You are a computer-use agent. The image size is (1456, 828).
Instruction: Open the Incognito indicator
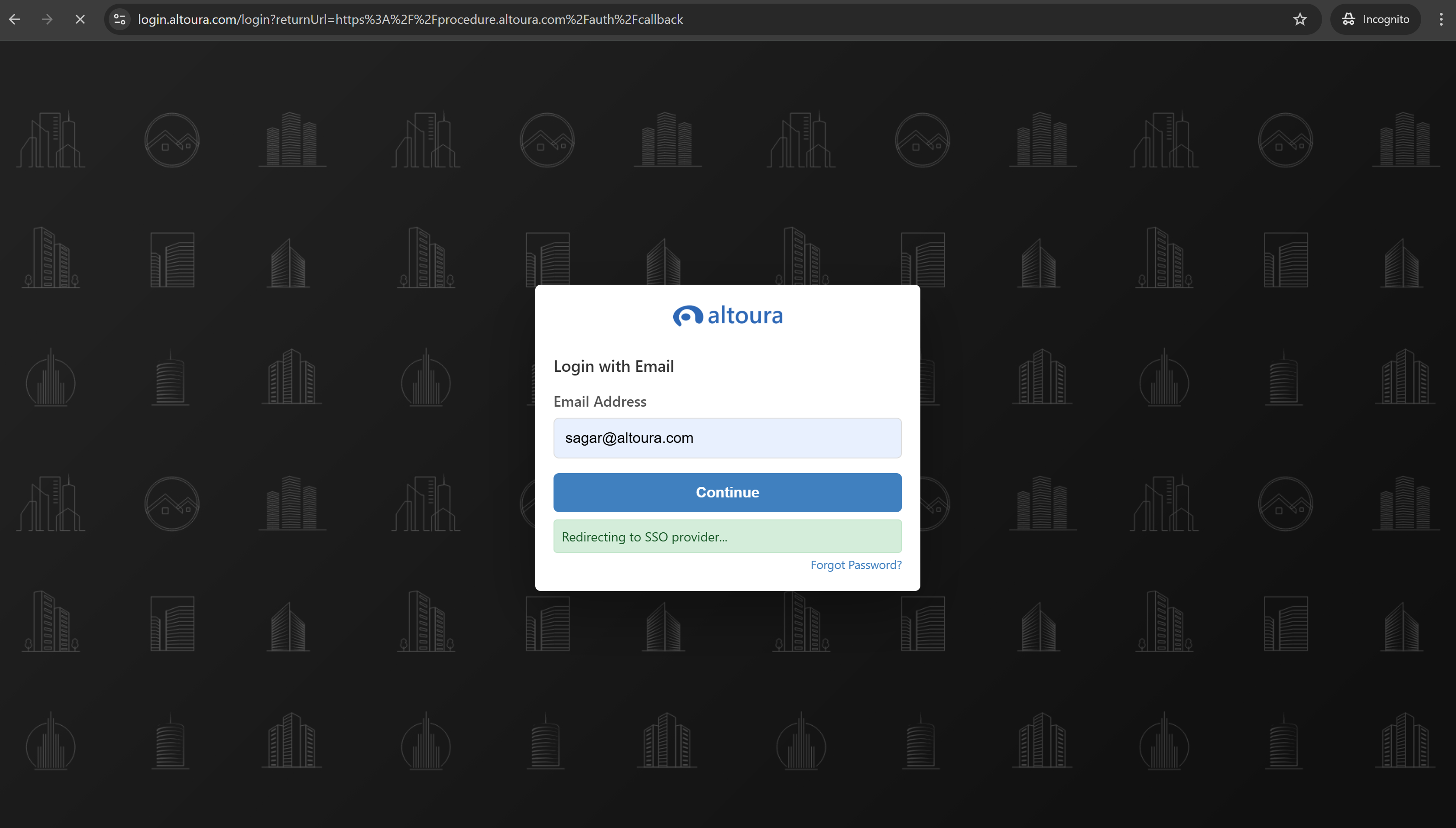1375,19
